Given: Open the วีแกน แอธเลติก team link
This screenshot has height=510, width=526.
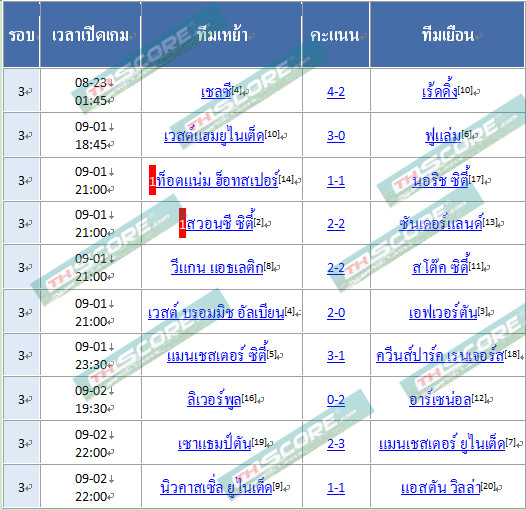Looking at the screenshot, I should pos(217,267).
